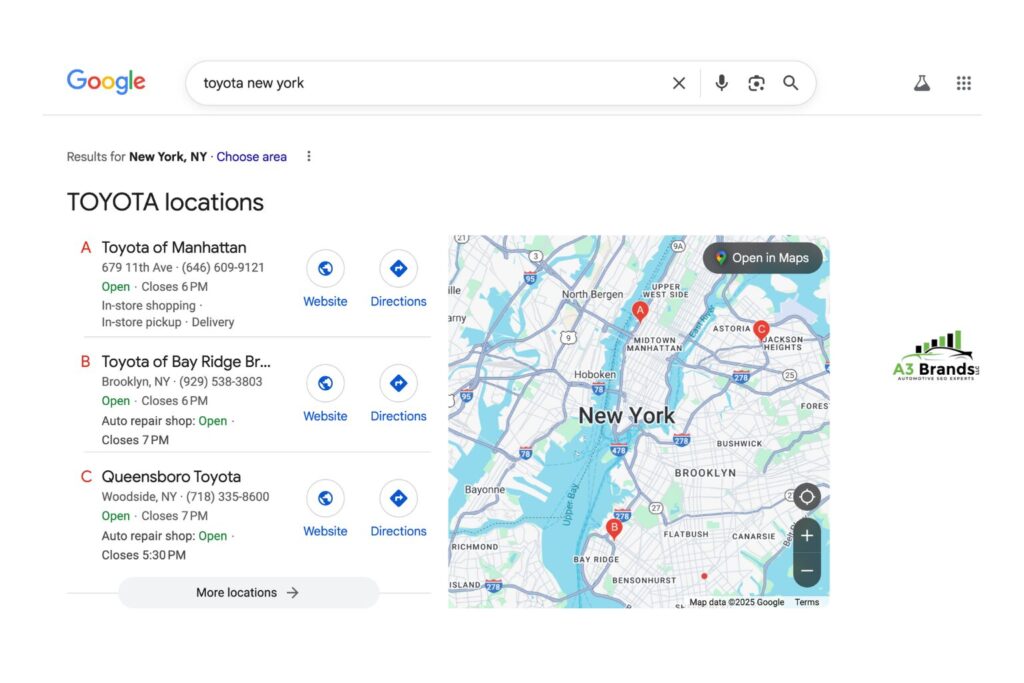Click the TOYOTA locations heading
Screen dimensions: 1024x683
tap(165, 202)
